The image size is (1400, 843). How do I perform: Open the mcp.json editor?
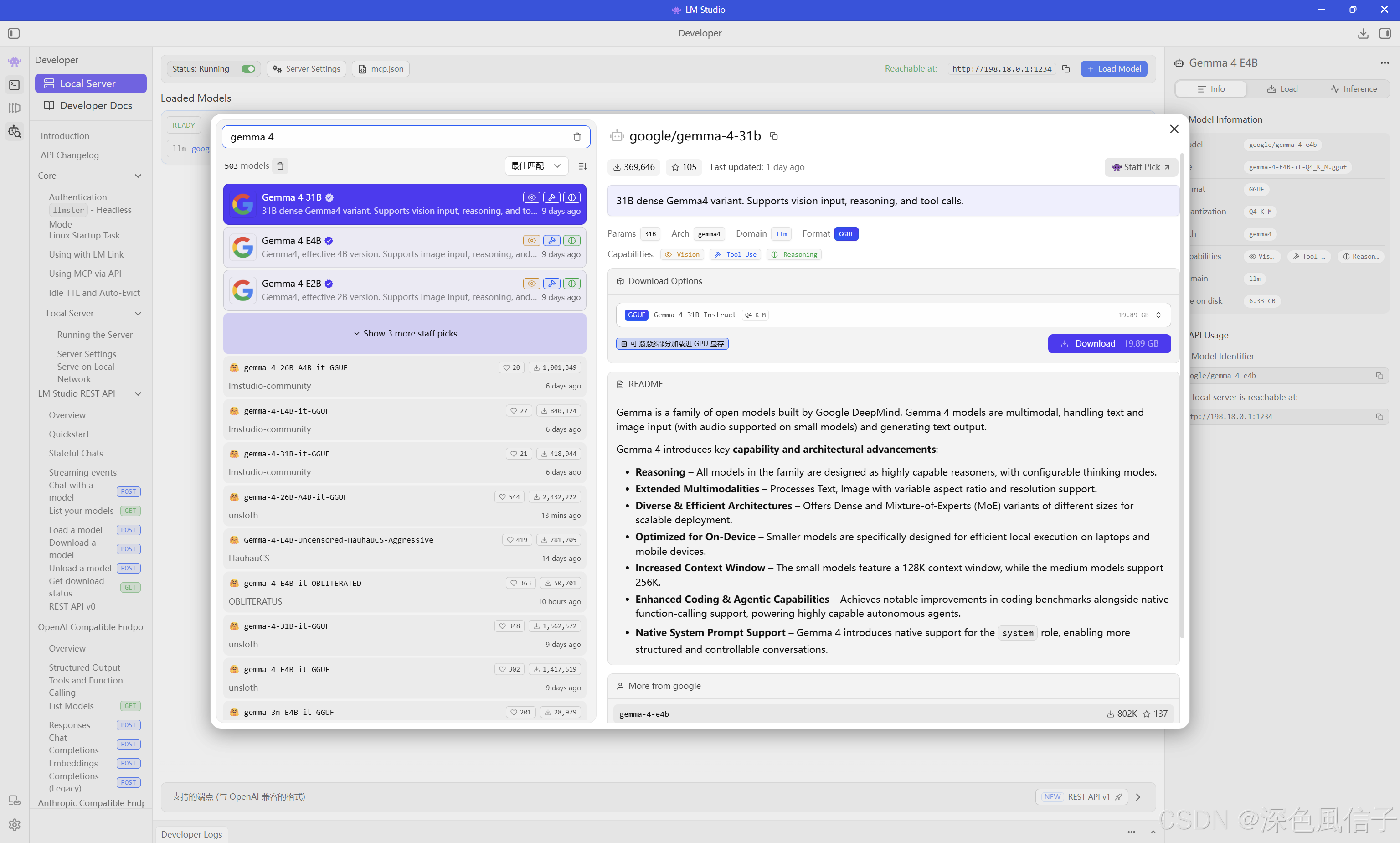pos(381,69)
